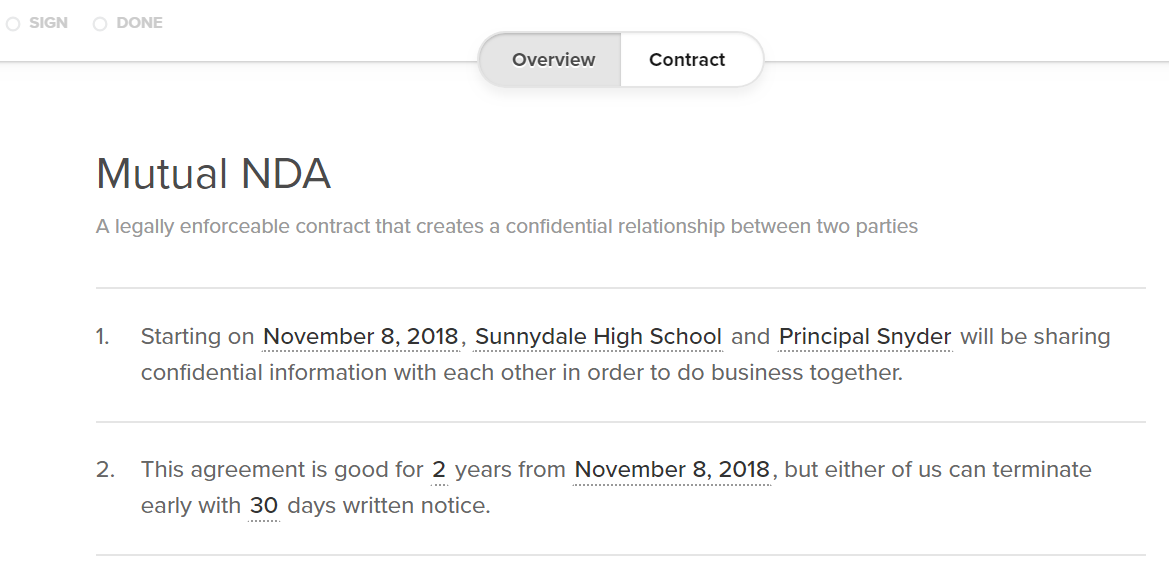Click the Mutual NDA title heading

pyautogui.click(x=213, y=174)
